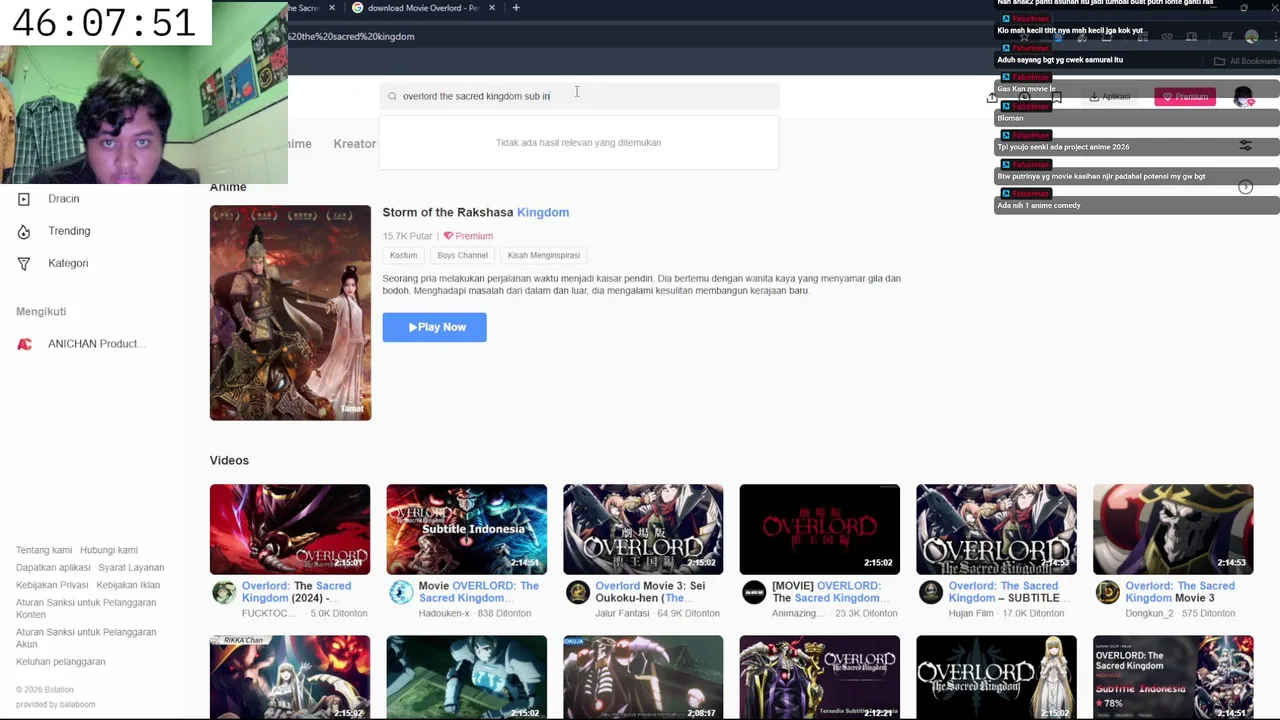Open Trending in the sidebar
Image resolution: width=1280 pixels, height=720 pixels.
(69, 231)
